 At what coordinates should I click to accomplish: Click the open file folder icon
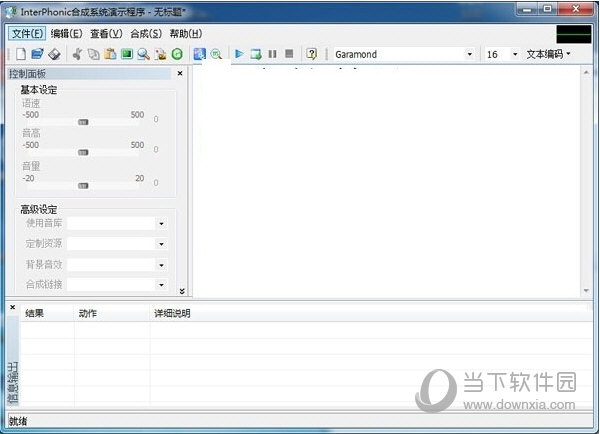[x=37, y=54]
